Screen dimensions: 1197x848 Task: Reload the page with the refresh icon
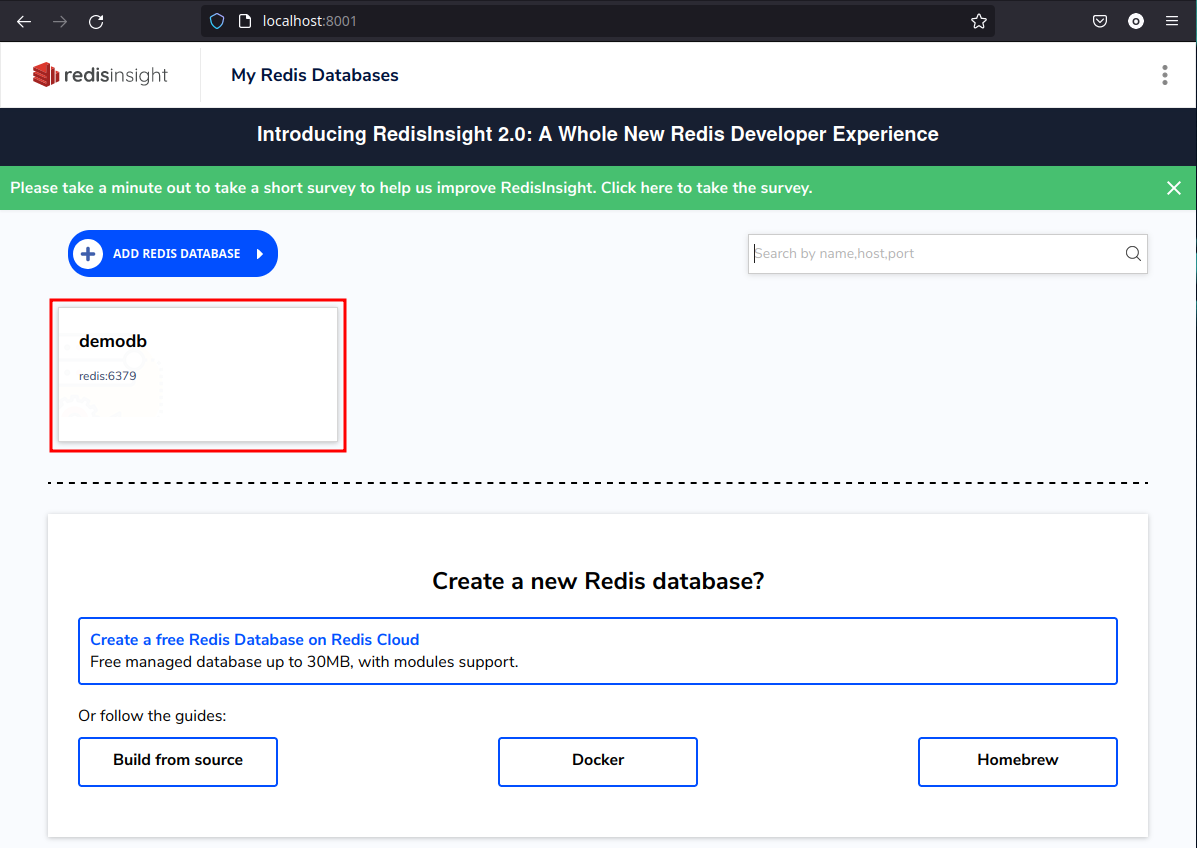pyautogui.click(x=96, y=21)
